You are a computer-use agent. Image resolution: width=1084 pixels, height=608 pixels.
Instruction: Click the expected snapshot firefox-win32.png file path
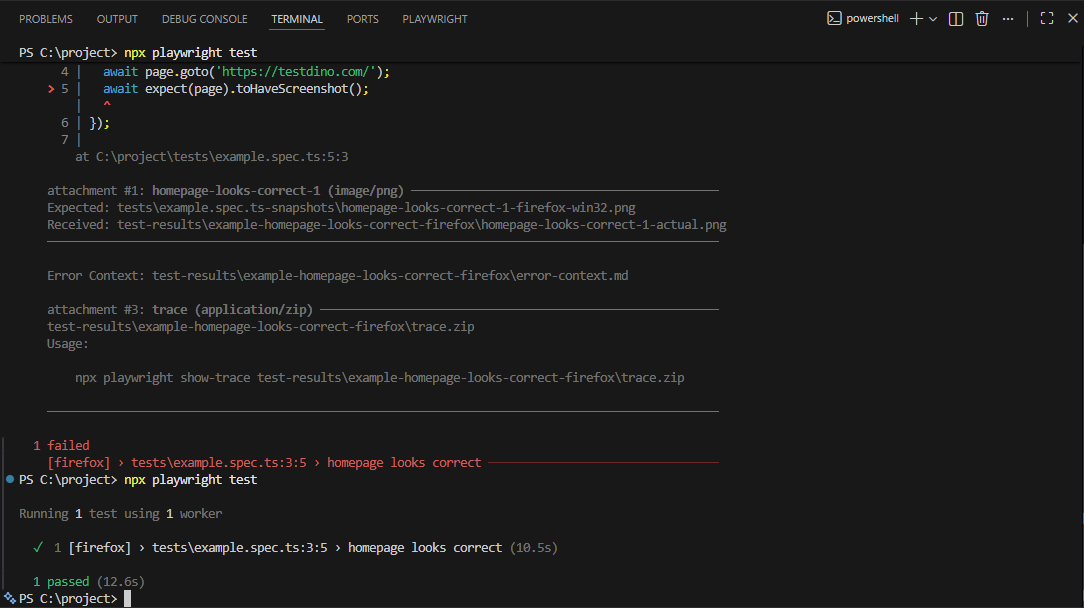[376, 208]
